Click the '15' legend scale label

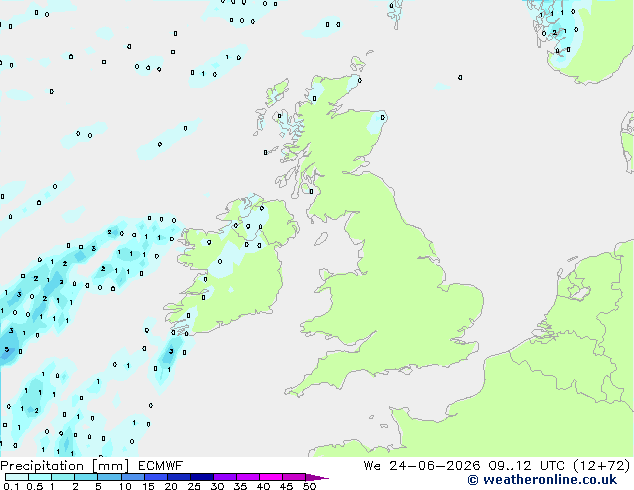[148, 486]
